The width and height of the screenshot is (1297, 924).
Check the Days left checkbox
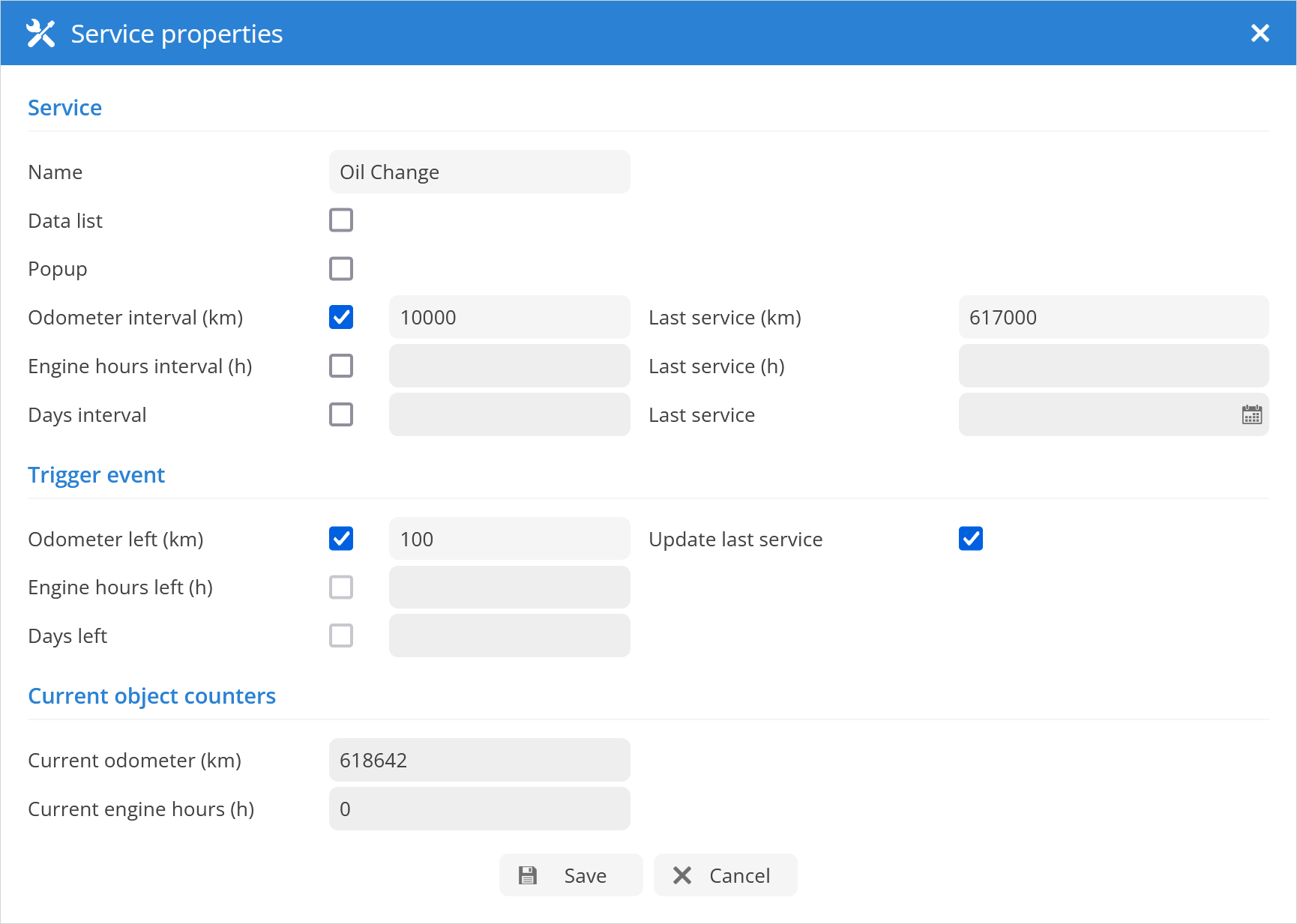[x=341, y=635]
